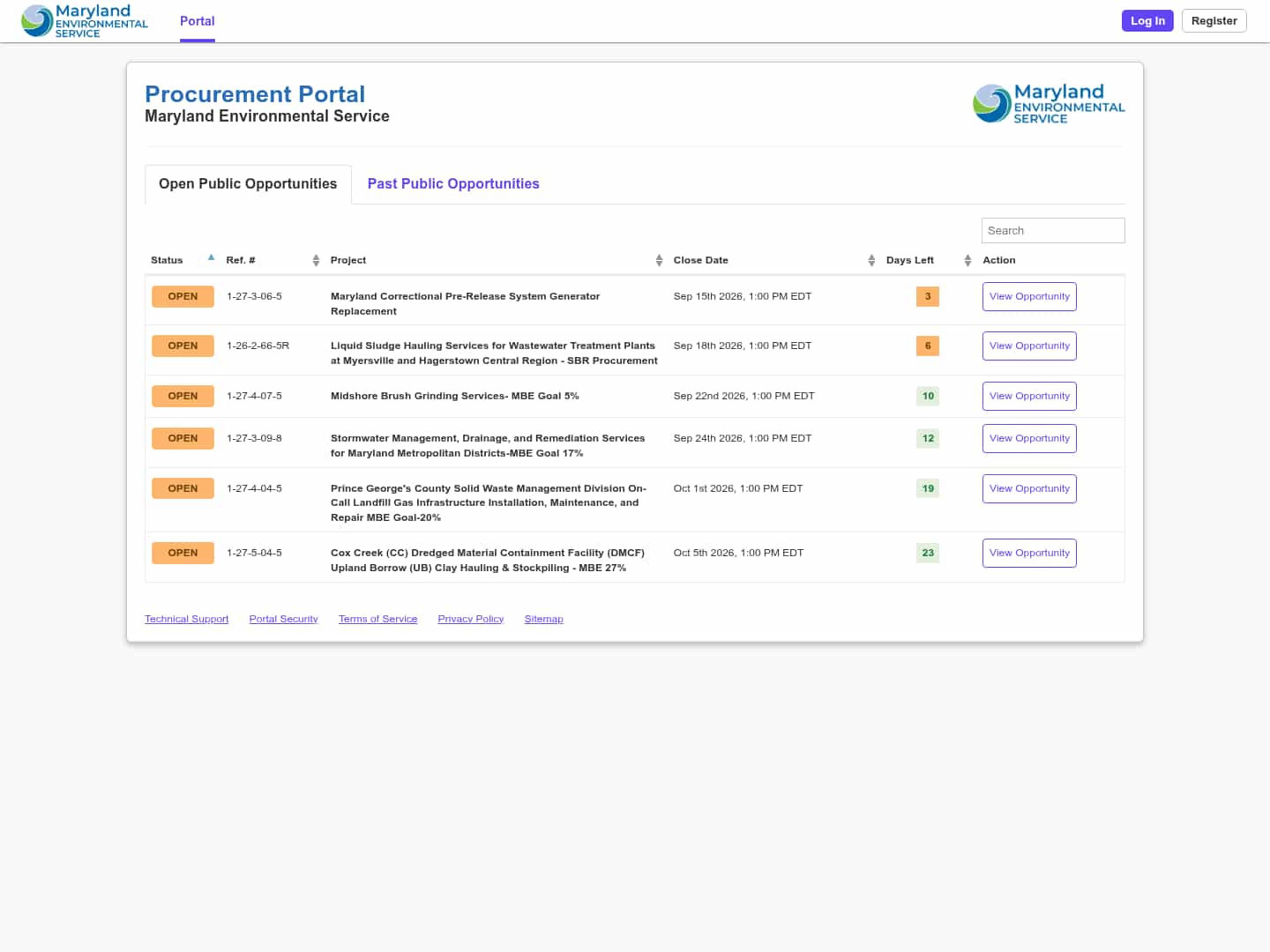Click the Stormwater Management, Drainage project title
This screenshot has height=952, width=1270.
488,446
